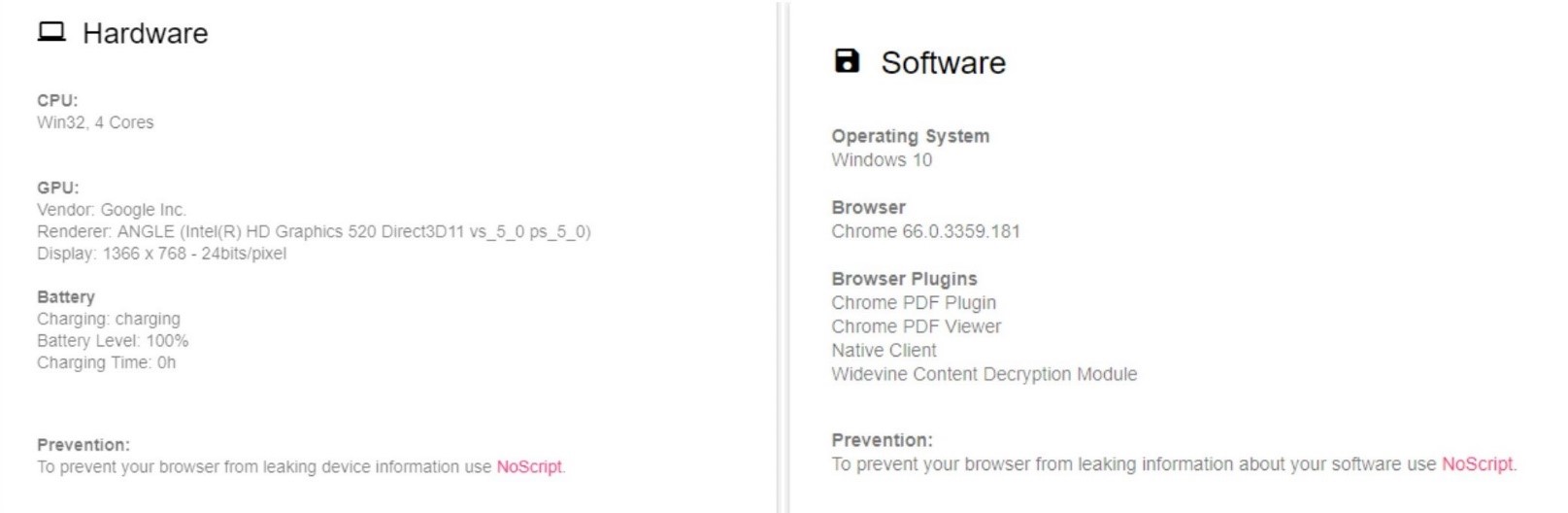Click the Hardware section heading

click(145, 34)
